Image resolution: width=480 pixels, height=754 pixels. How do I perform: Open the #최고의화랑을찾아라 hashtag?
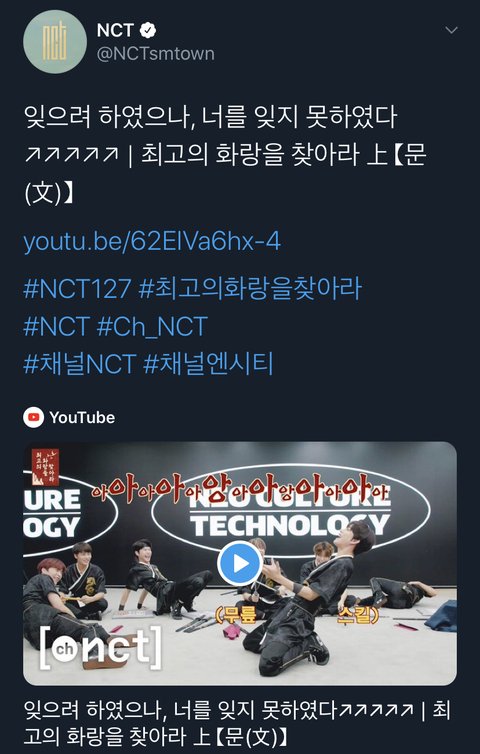tap(250, 289)
